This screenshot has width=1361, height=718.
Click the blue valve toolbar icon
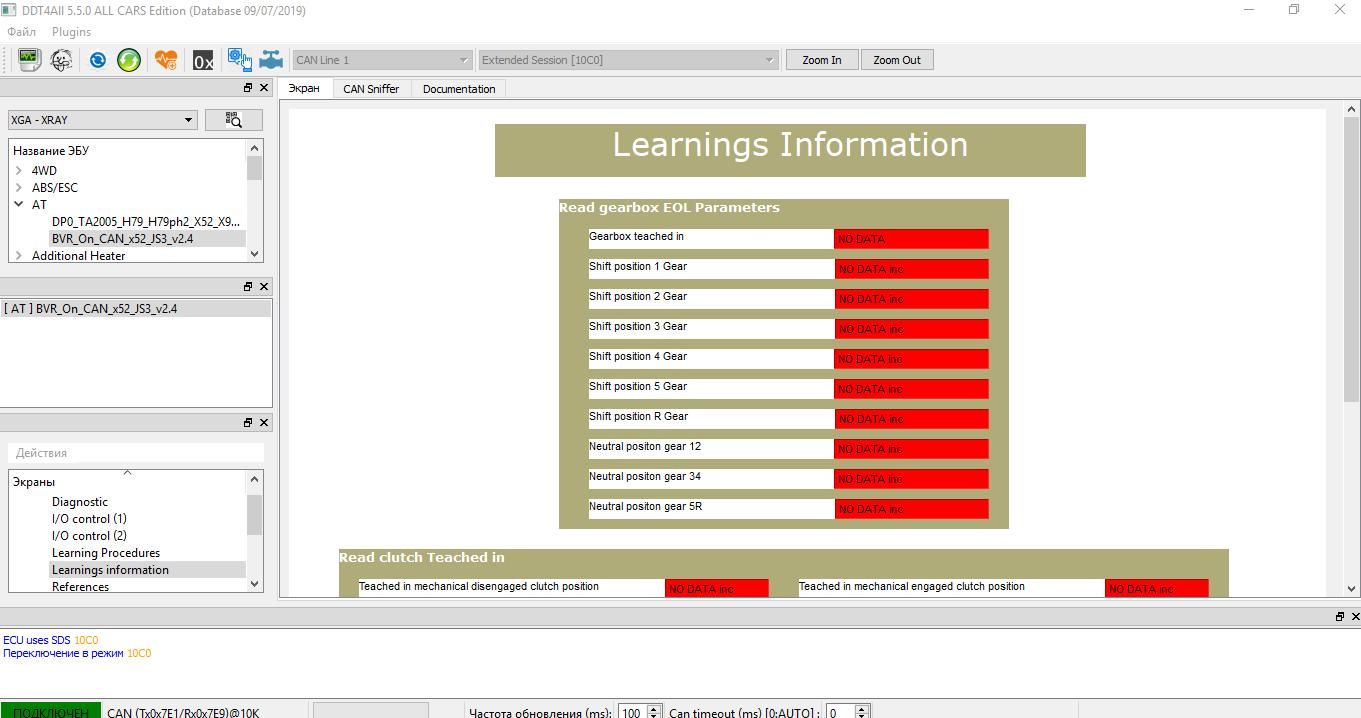(x=271, y=60)
